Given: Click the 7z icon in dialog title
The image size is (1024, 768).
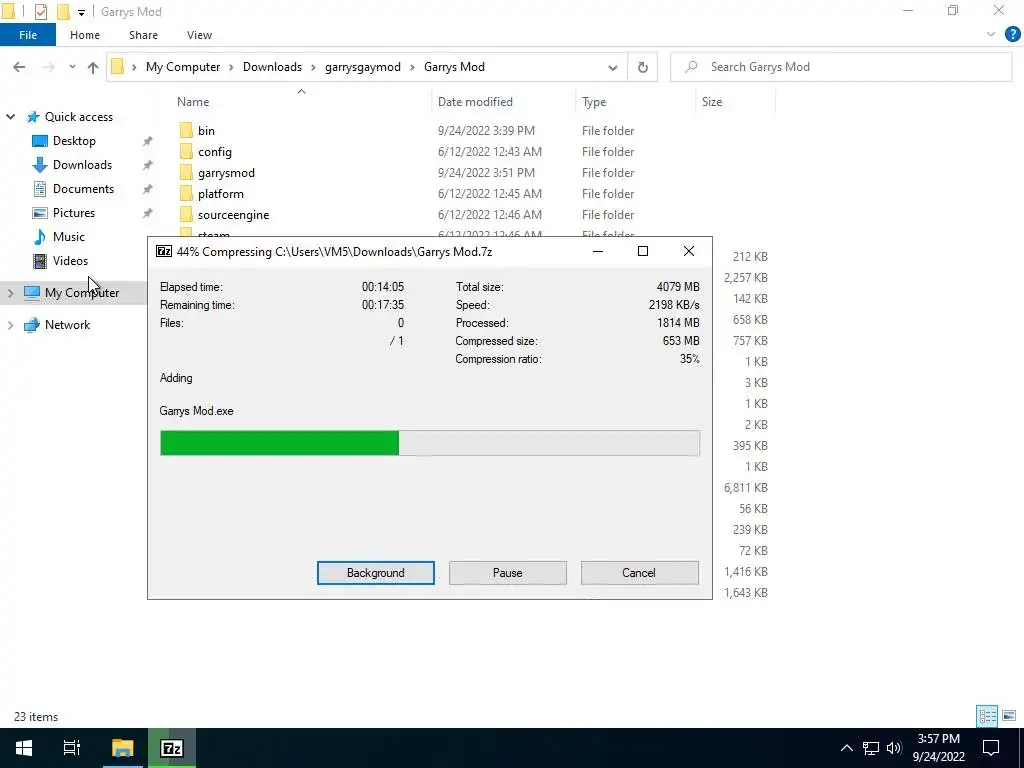Looking at the screenshot, I should pos(164,251).
